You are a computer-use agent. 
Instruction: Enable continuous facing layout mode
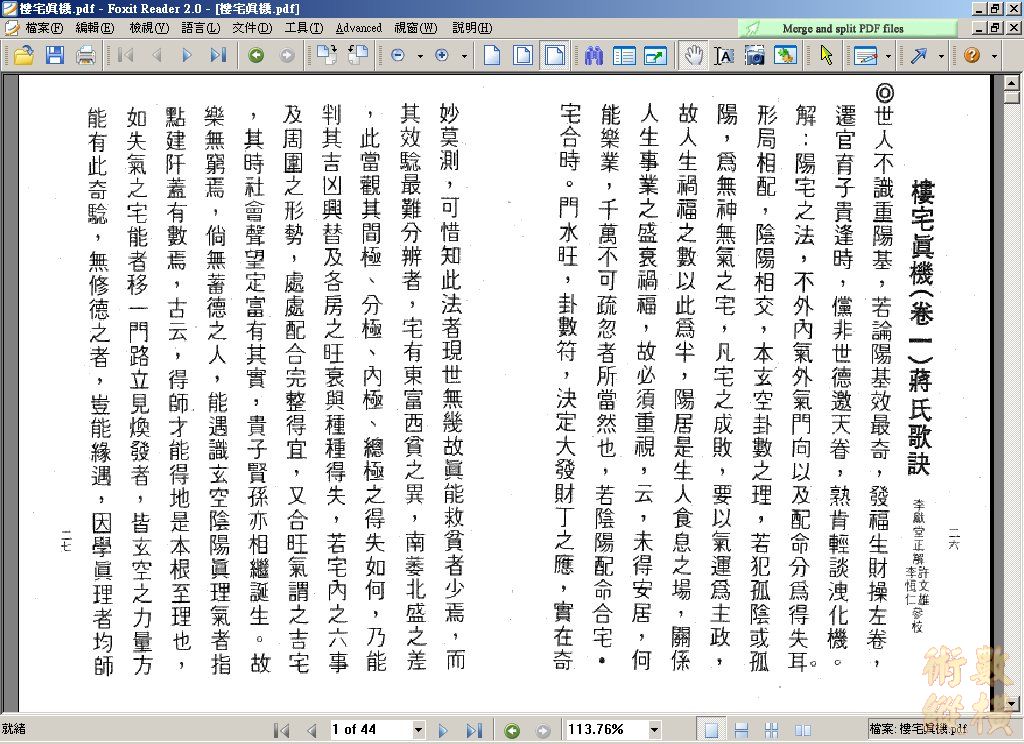(x=772, y=730)
